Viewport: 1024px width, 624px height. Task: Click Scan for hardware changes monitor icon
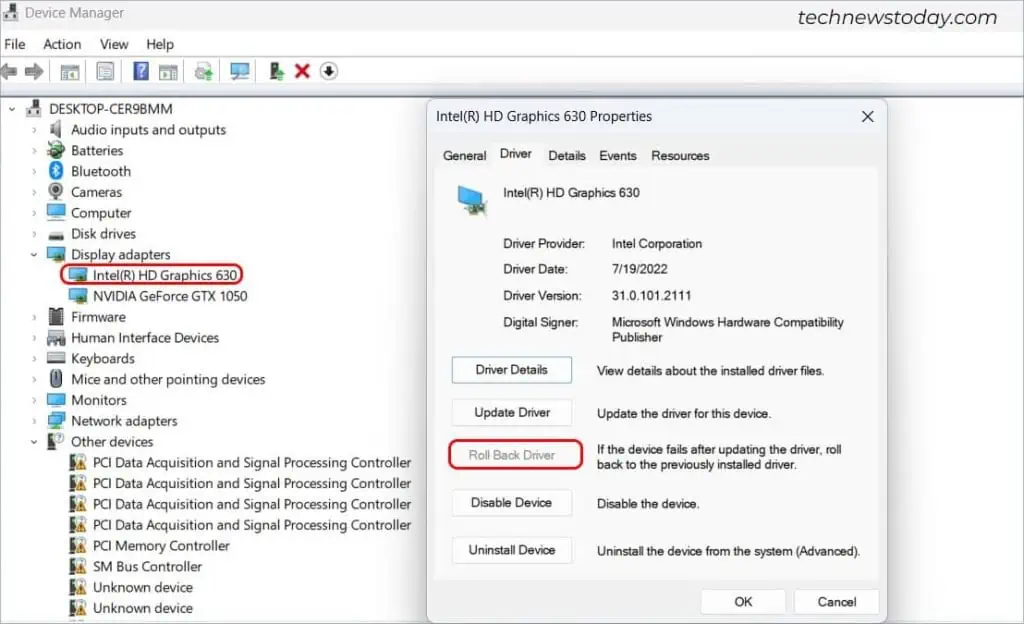pos(240,70)
